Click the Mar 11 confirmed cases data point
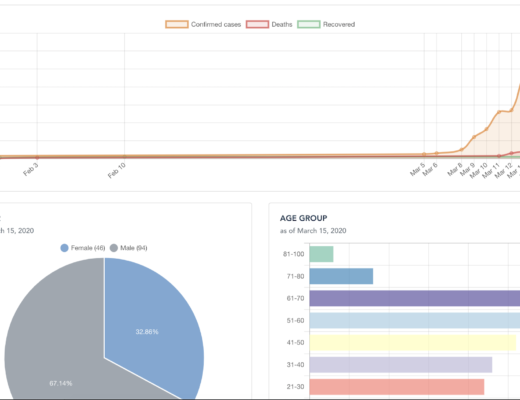The image size is (520, 400). pos(499,112)
